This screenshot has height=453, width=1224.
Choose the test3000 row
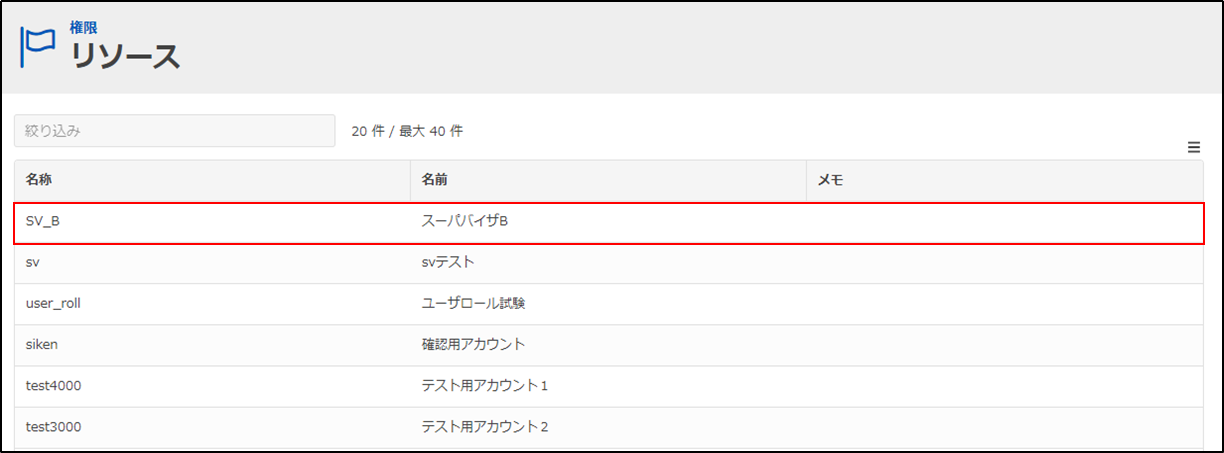click(x=53, y=426)
